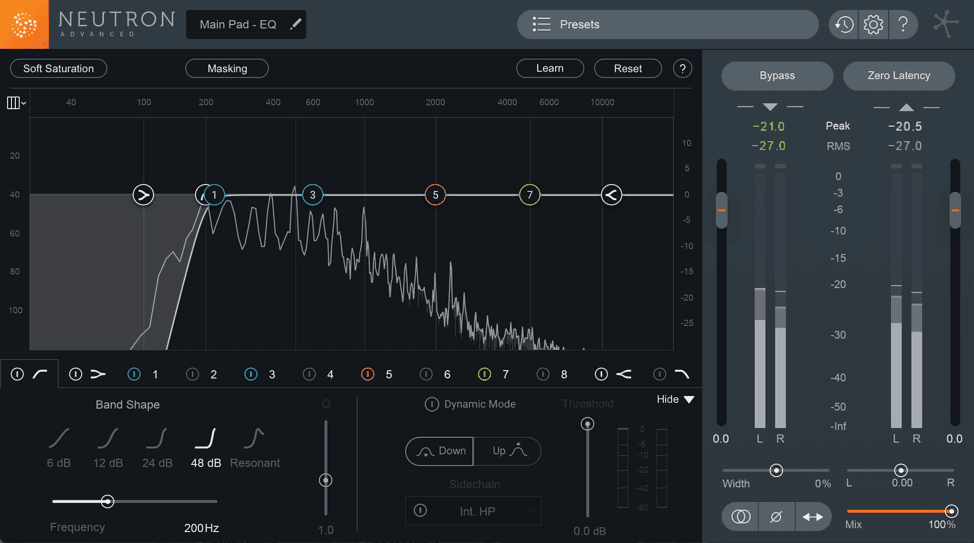Toggle power for the high shelf band
This screenshot has width=974, height=543.
[x=601, y=374]
